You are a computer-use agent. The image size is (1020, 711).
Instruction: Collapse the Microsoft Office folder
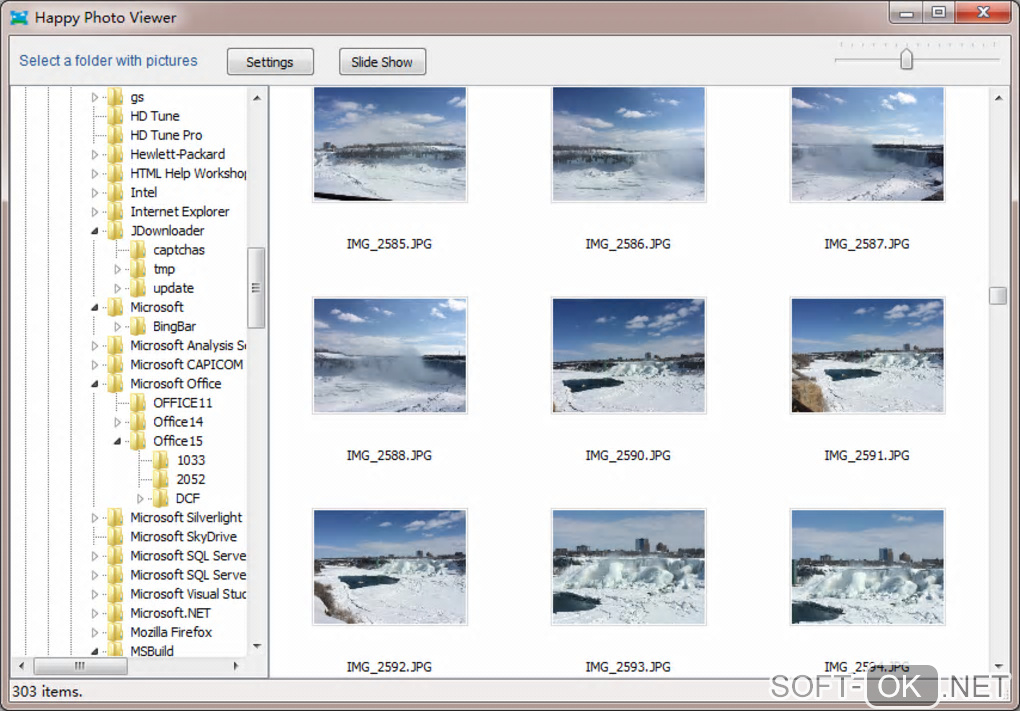(95, 384)
